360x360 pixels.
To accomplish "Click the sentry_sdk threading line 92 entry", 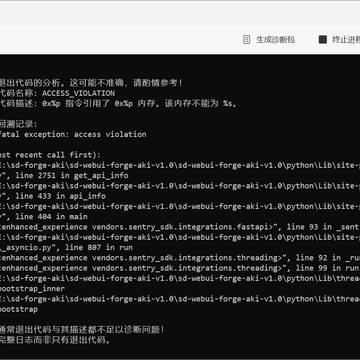I will click(x=180, y=258).
